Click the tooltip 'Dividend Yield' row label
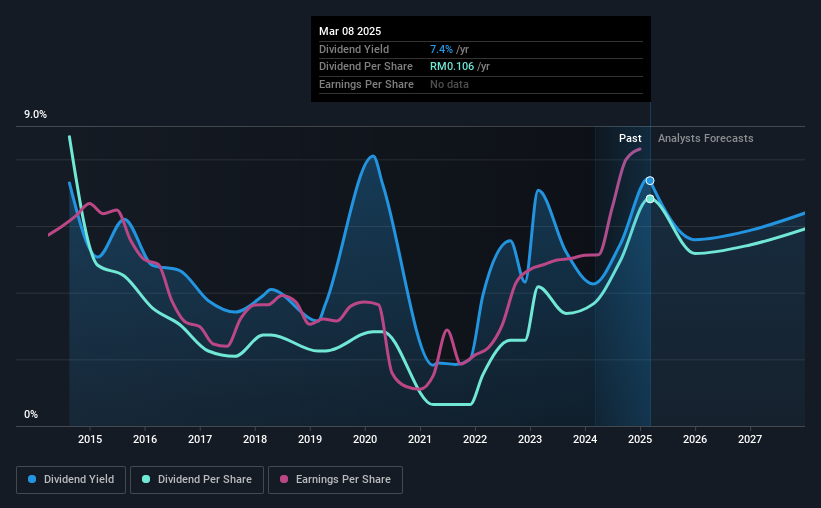 pos(354,49)
